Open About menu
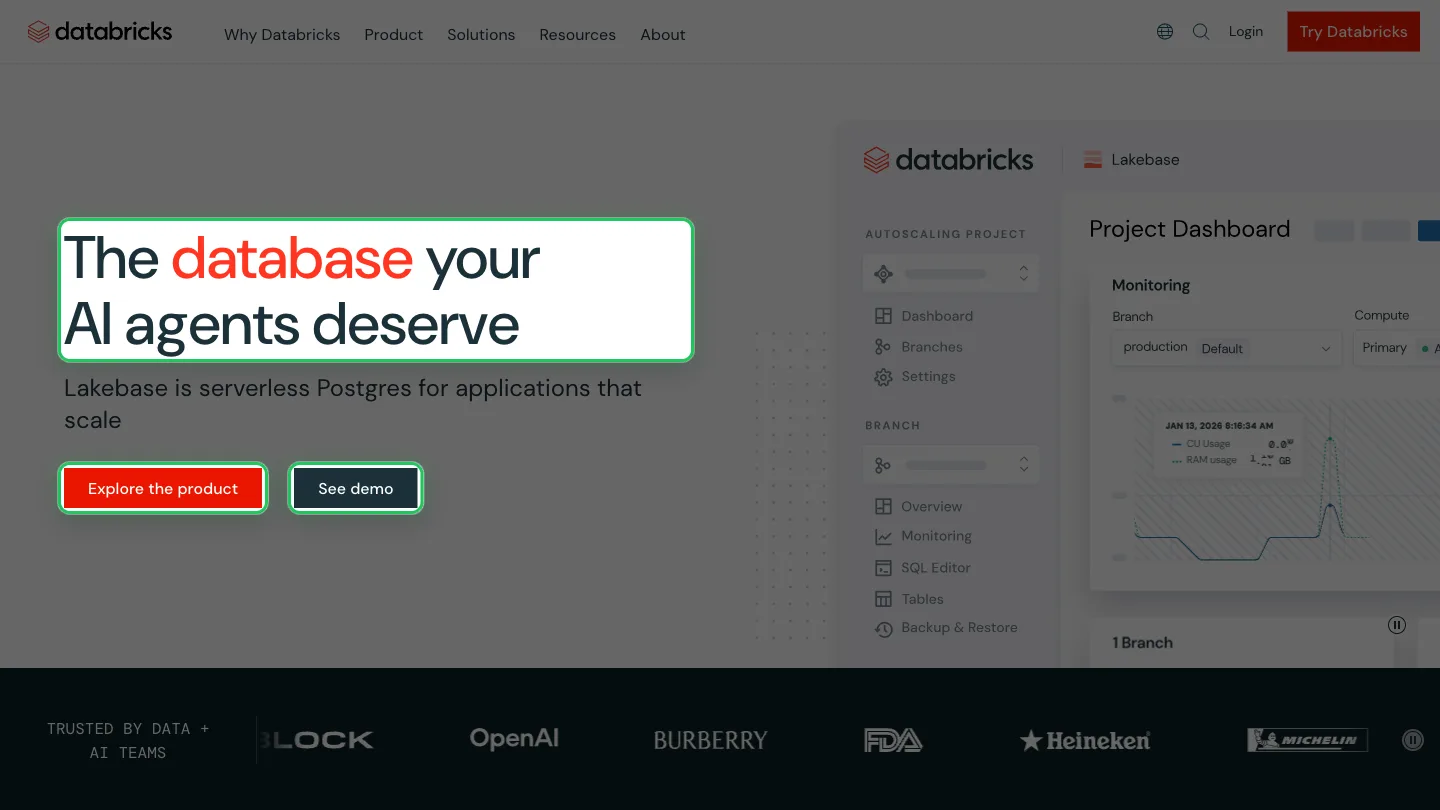 tap(663, 34)
